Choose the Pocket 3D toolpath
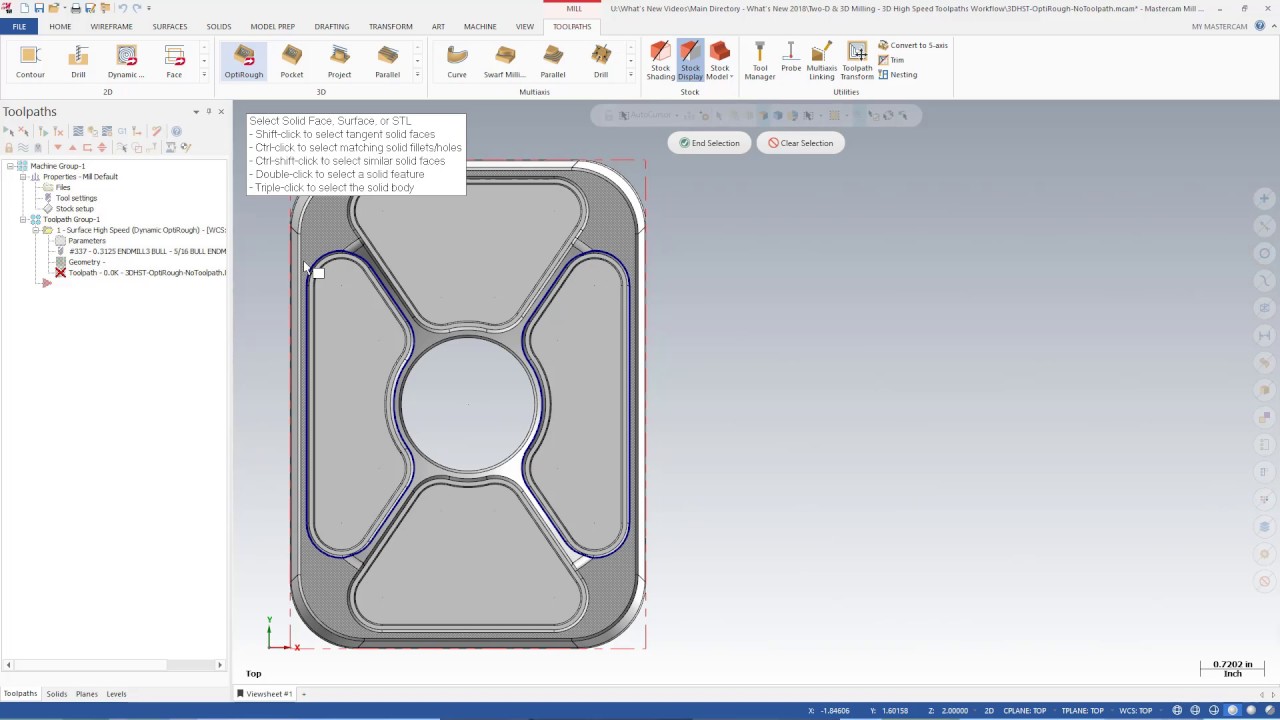 pos(292,61)
